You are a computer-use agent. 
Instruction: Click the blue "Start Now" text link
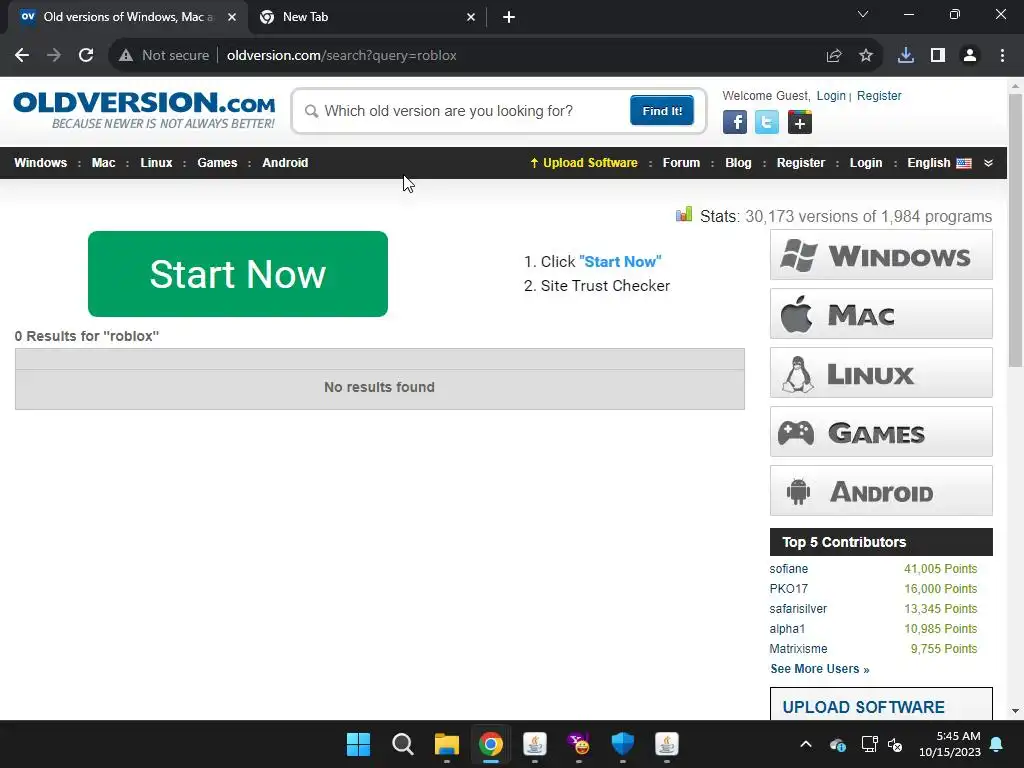[x=620, y=261]
